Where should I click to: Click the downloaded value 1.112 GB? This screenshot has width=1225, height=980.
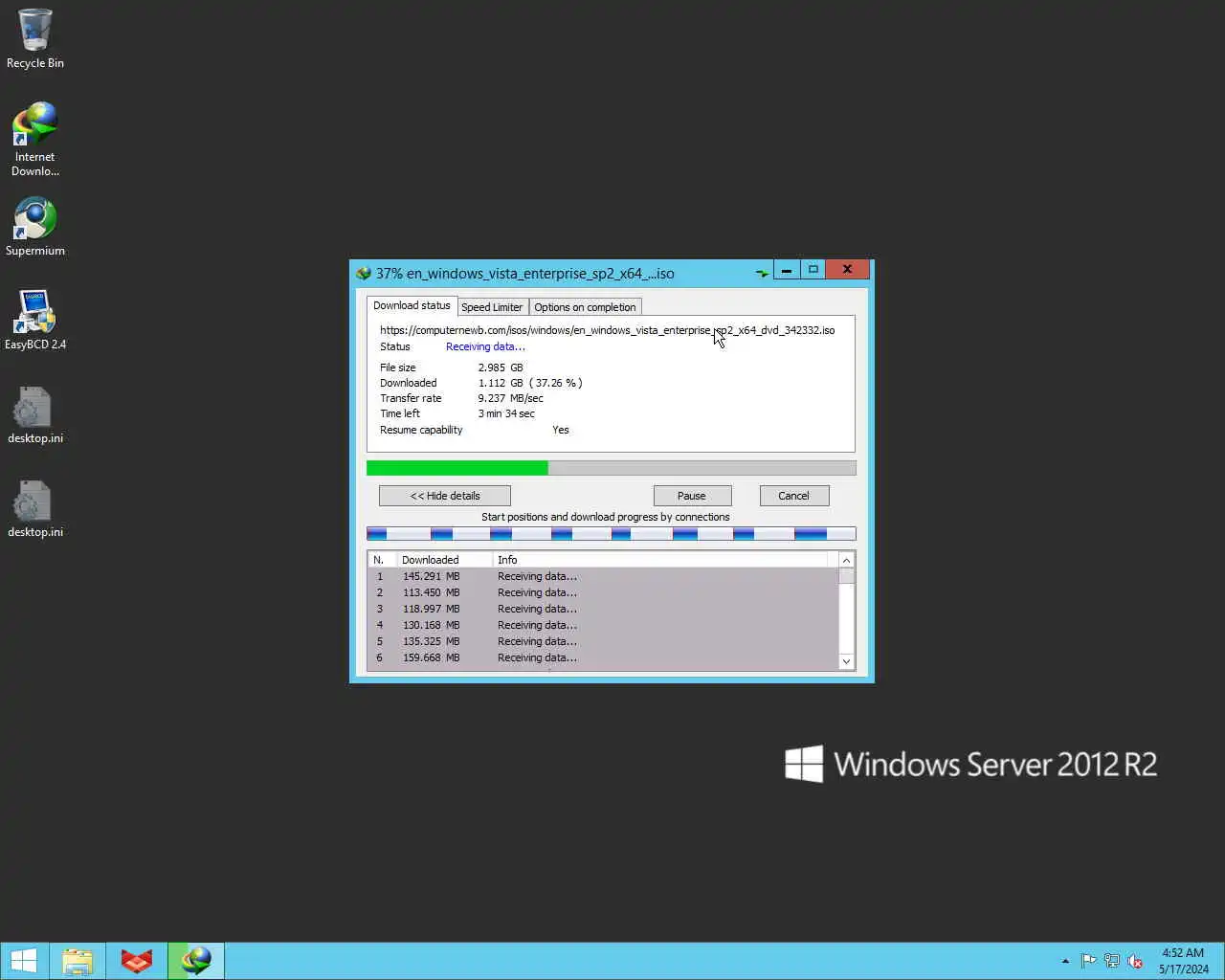click(501, 383)
